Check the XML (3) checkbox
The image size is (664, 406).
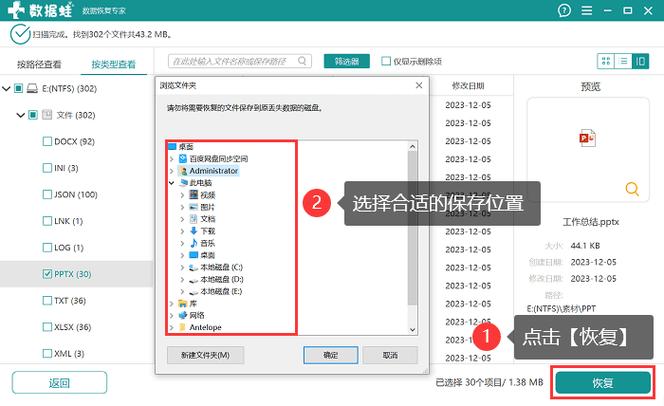(x=47, y=353)
